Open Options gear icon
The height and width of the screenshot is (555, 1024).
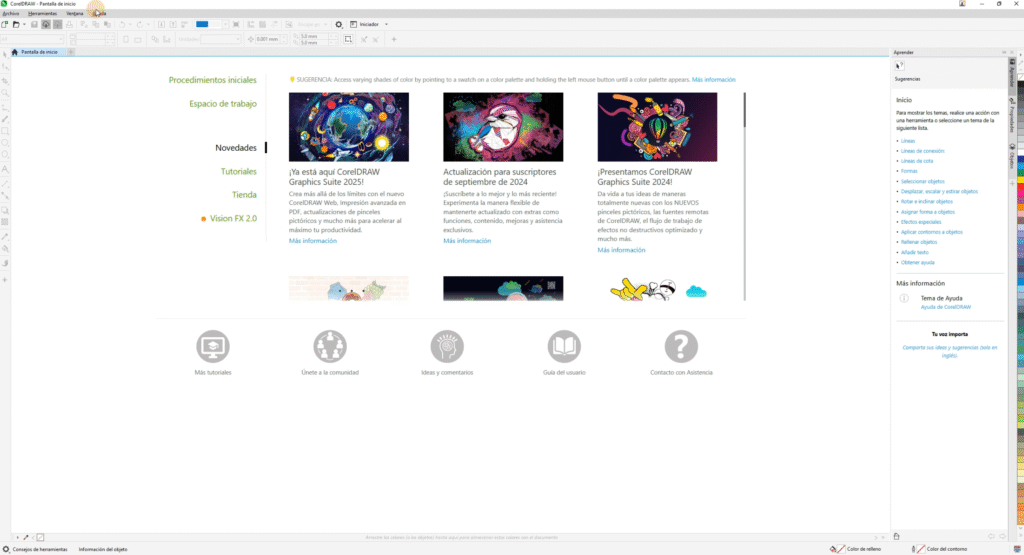[338, 24]
